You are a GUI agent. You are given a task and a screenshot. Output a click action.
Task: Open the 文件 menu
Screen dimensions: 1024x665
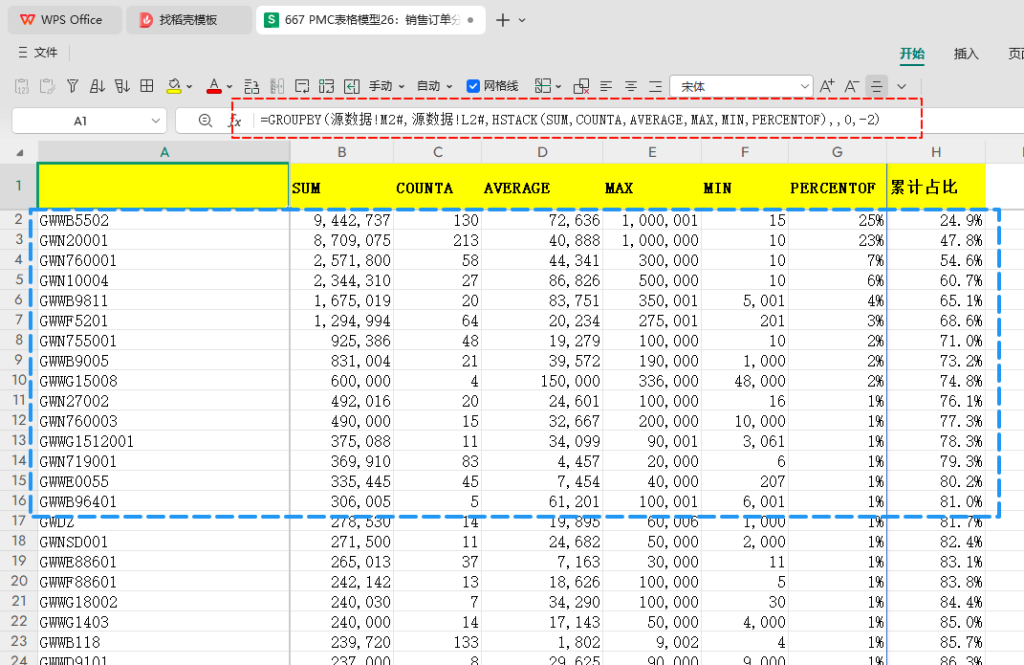pyautogui.click(x=38, y=52)
